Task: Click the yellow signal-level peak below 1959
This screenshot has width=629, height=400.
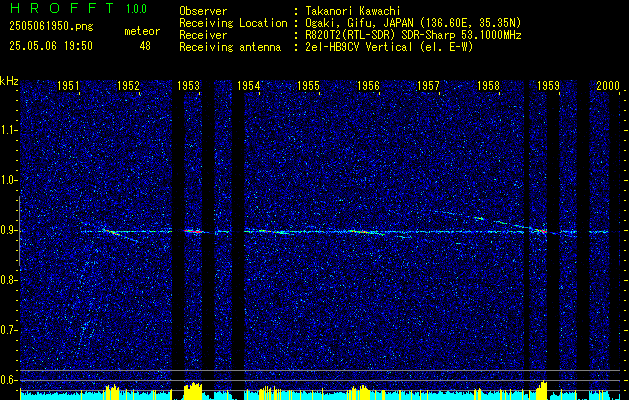Action: [x=542, y=390]
